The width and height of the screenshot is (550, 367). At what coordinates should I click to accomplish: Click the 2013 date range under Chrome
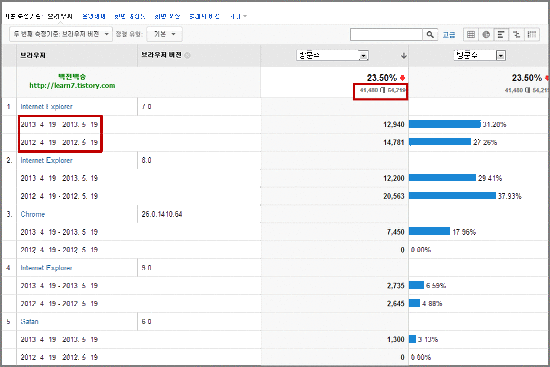(x=59, y=232)
